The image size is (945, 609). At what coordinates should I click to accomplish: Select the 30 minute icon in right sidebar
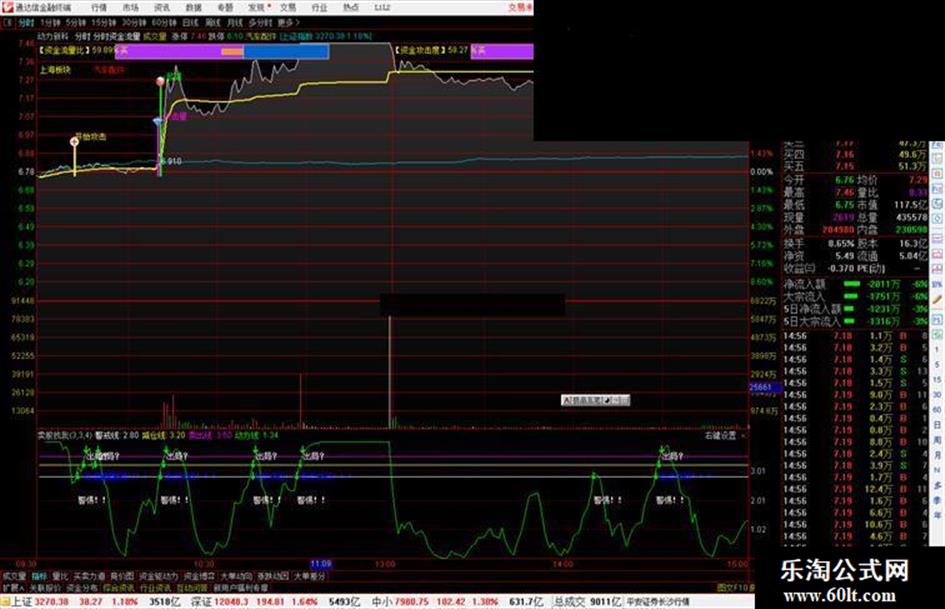point(937,395)
